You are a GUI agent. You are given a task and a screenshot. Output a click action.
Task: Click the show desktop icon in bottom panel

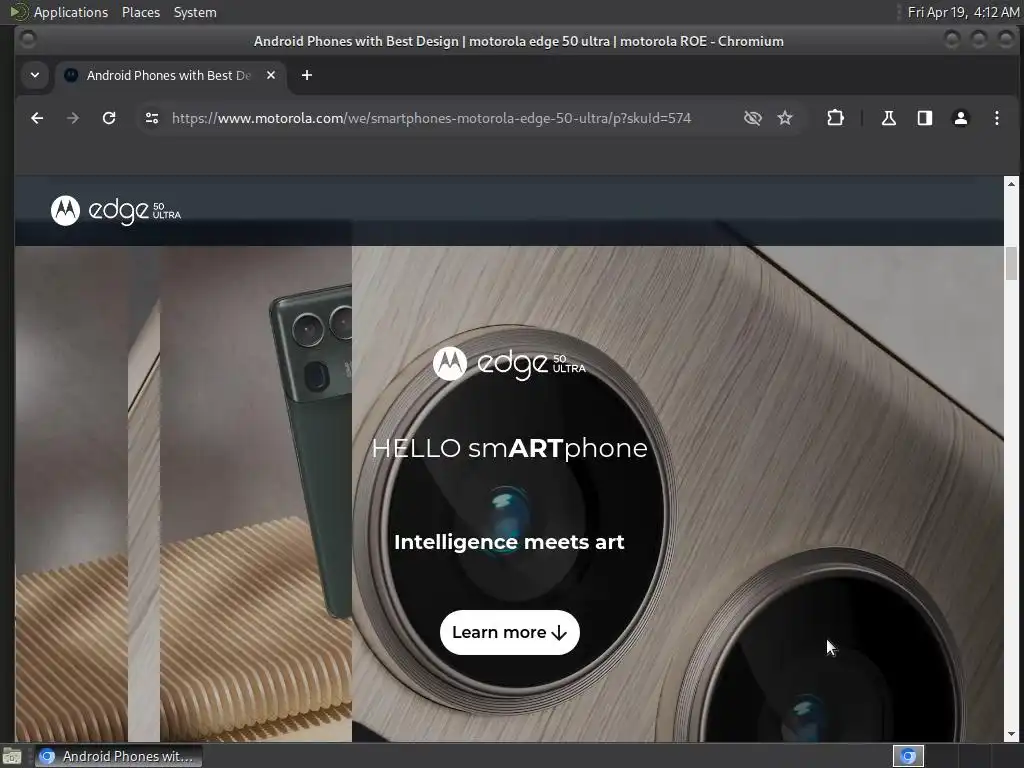coord(12,757)
